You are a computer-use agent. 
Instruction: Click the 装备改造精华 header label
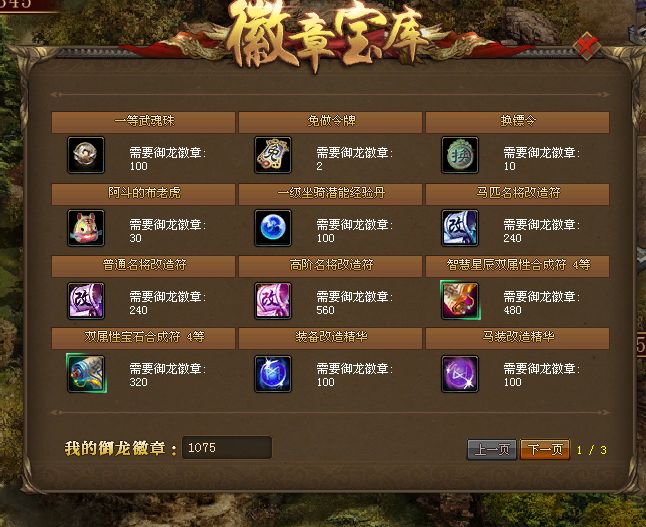click(331, 337)
